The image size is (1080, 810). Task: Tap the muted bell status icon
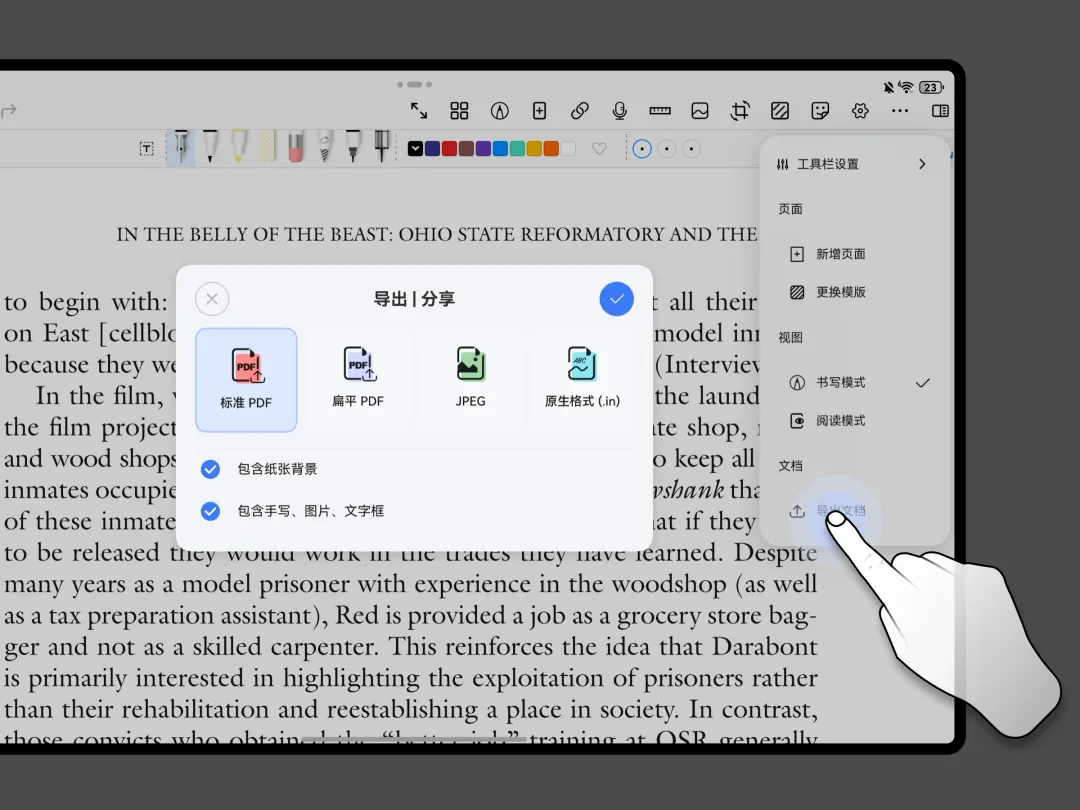click(889, 87)
